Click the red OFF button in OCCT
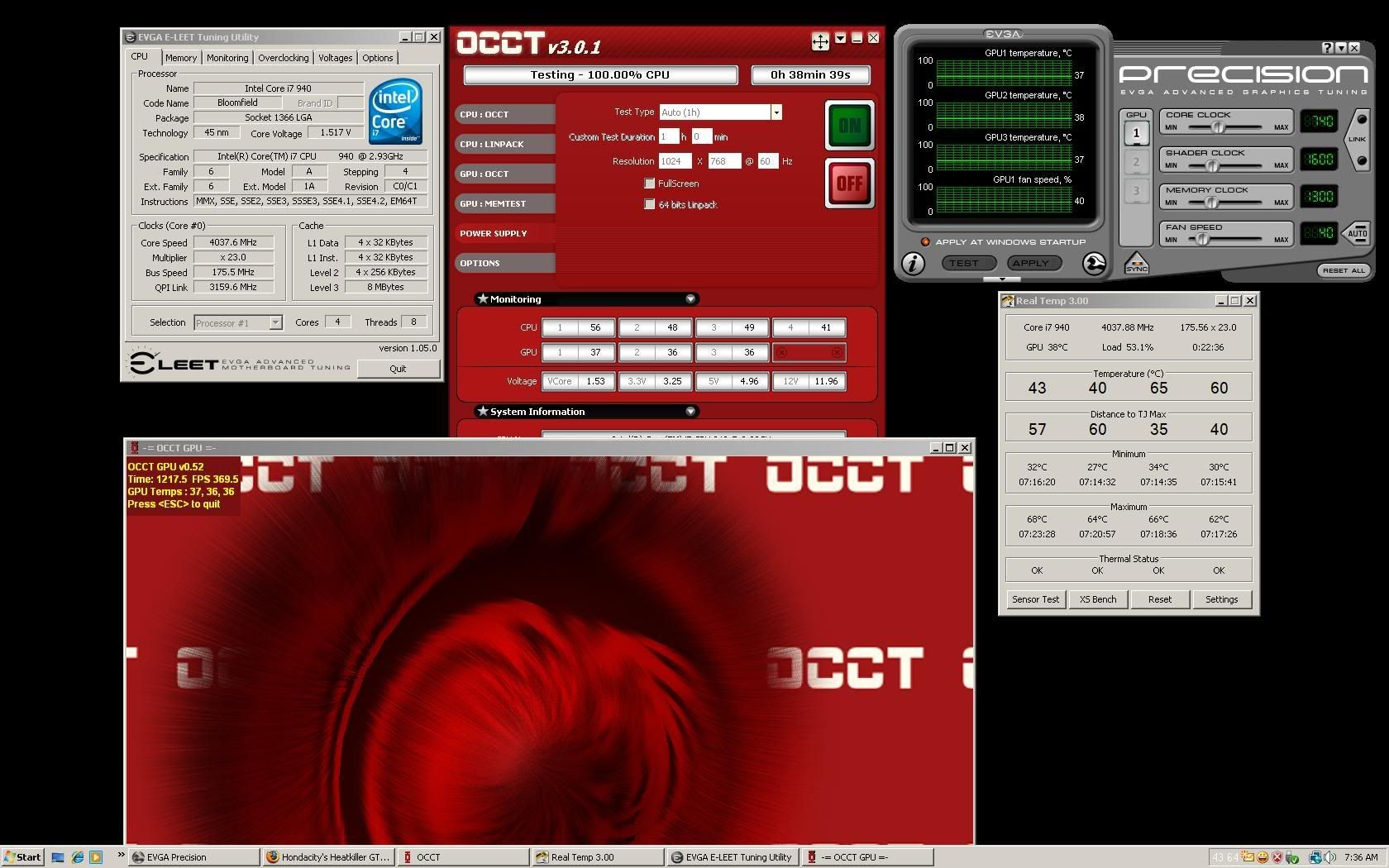This screenshot has height=868, width=1389. coord(849,184)
